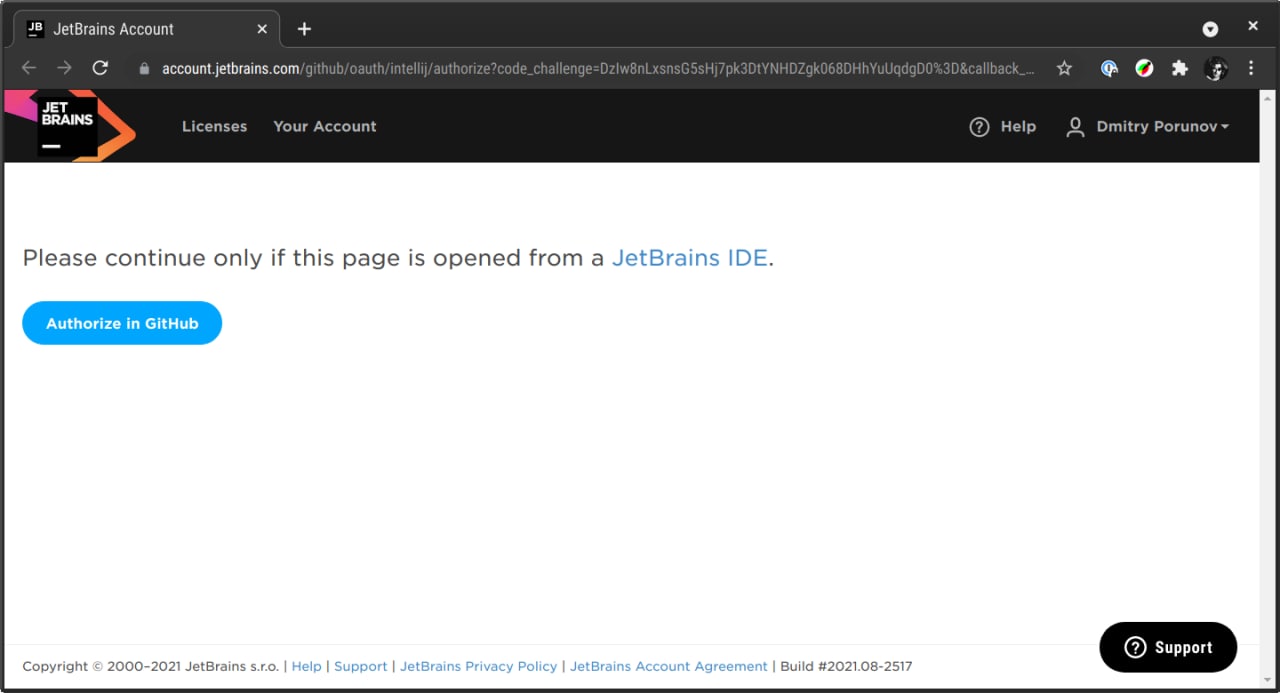Click the browser profile avatar icon
The width and height of the screenshot is (1280, 693).
[1216, 68]
